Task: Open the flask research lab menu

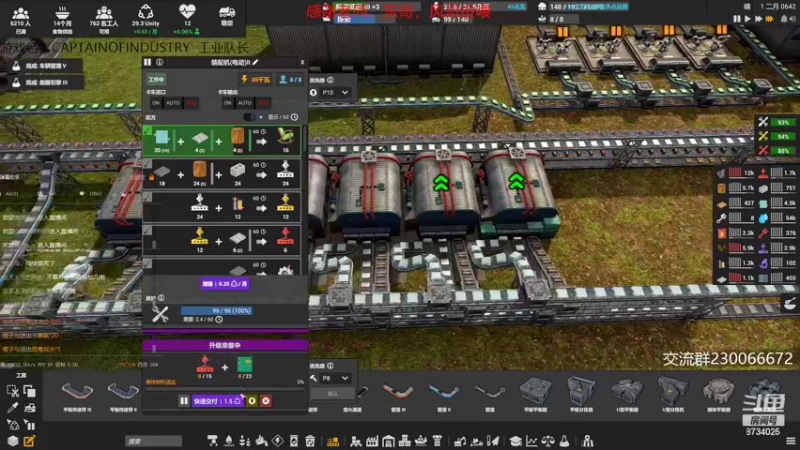Action: pyautogui.click(x=564, y=441)
